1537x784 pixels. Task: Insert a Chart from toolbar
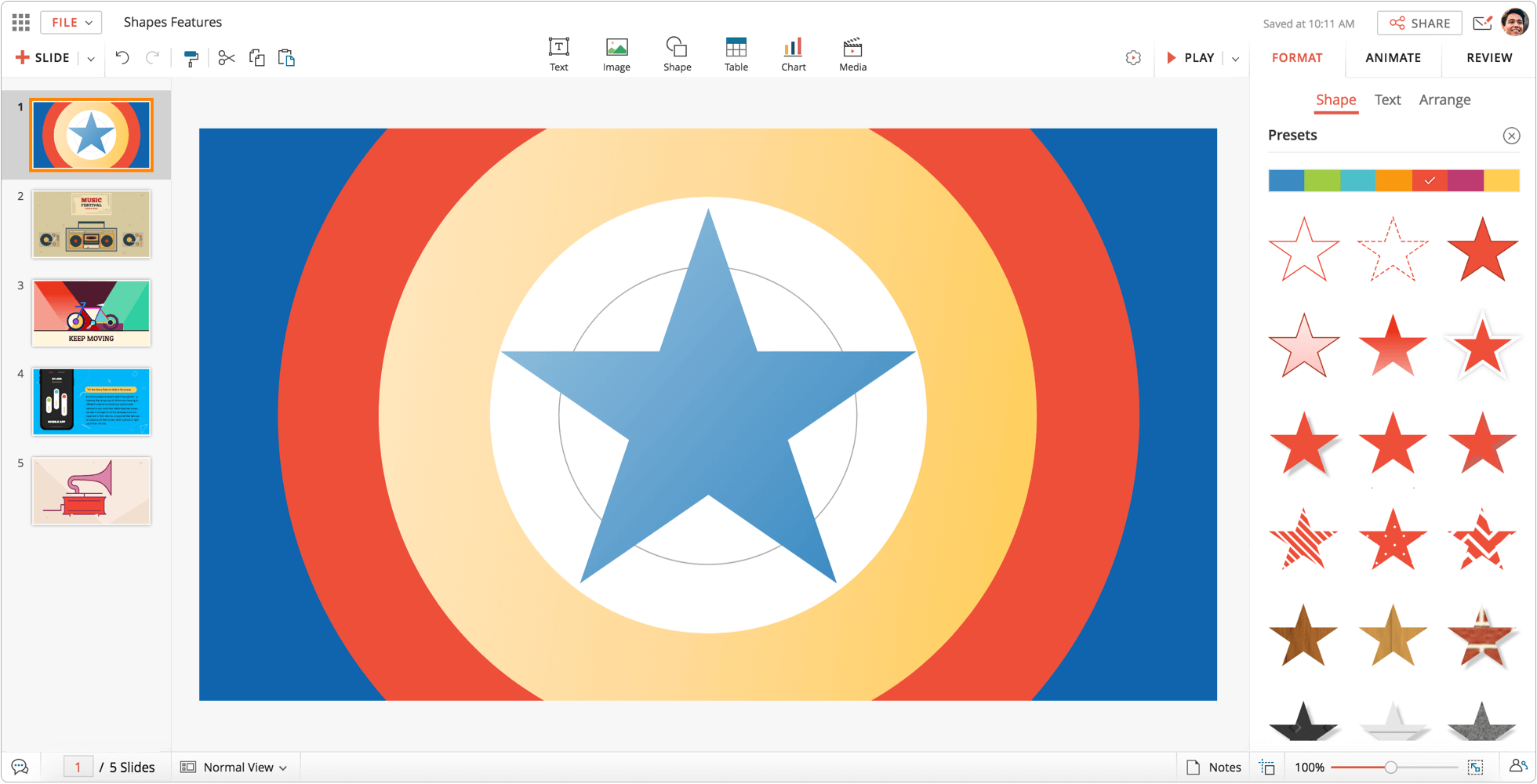point(793,54)
